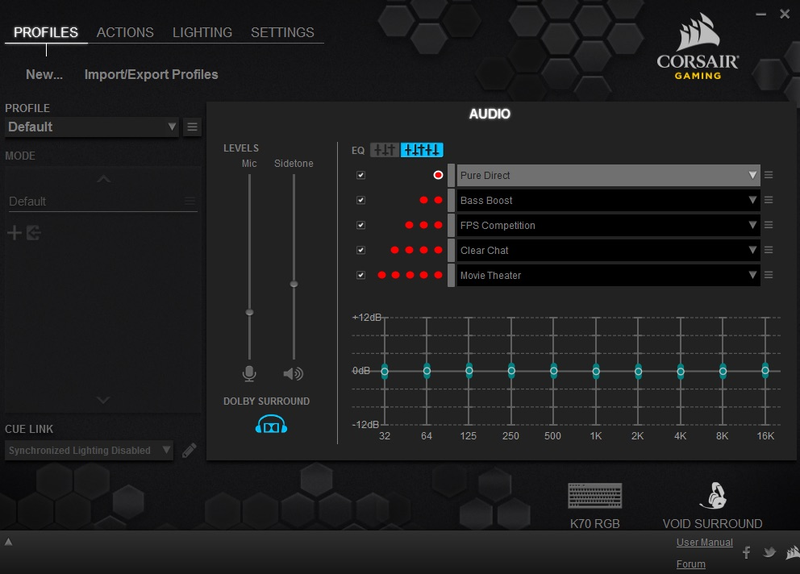This screenshot has width=800, height=574.
Task: Click the 250 Hz EQ band handle
Action: (x=511, y=371)
